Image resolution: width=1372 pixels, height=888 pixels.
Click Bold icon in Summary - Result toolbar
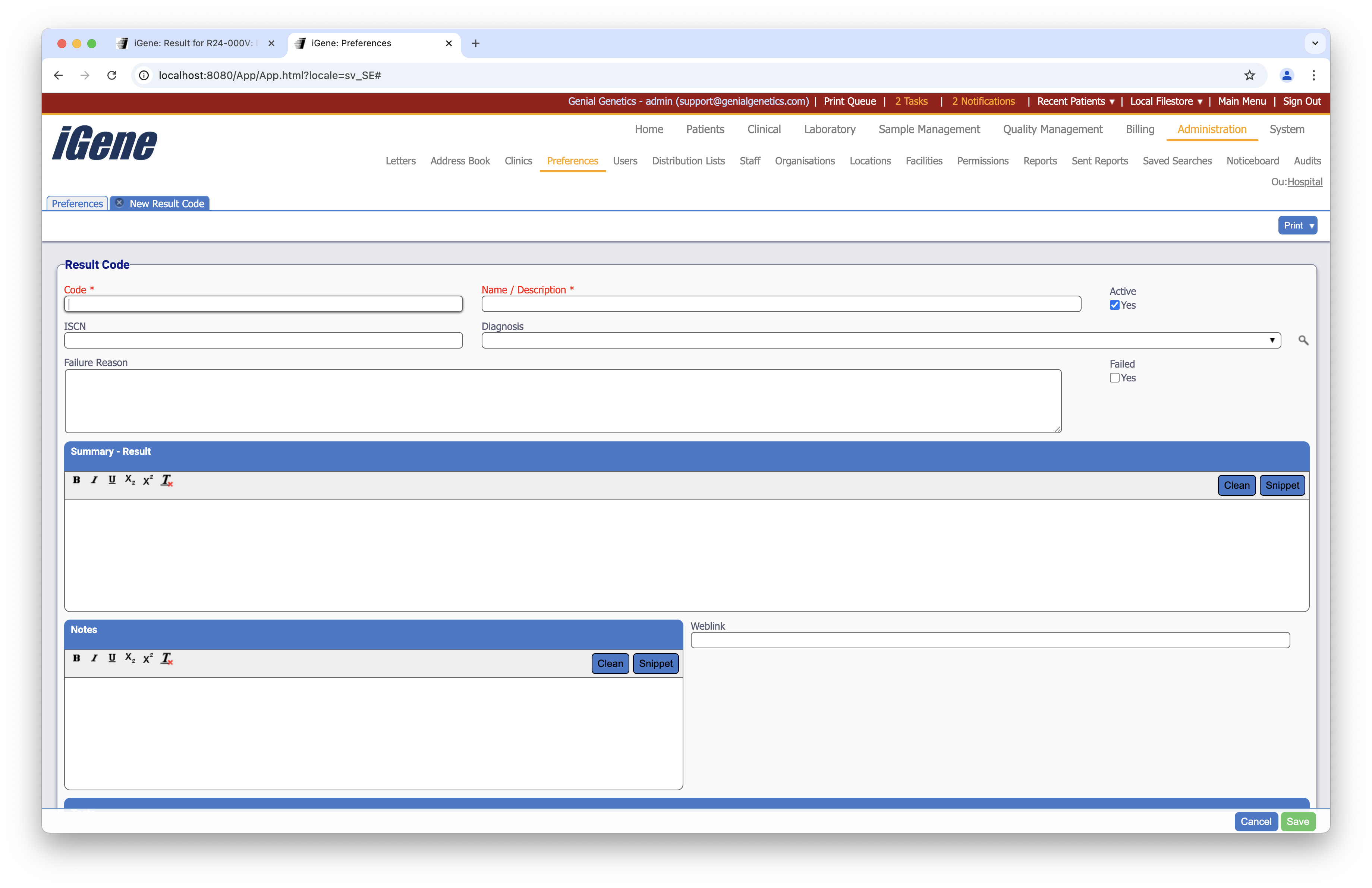pyautogui.click(x=76, y=480)
